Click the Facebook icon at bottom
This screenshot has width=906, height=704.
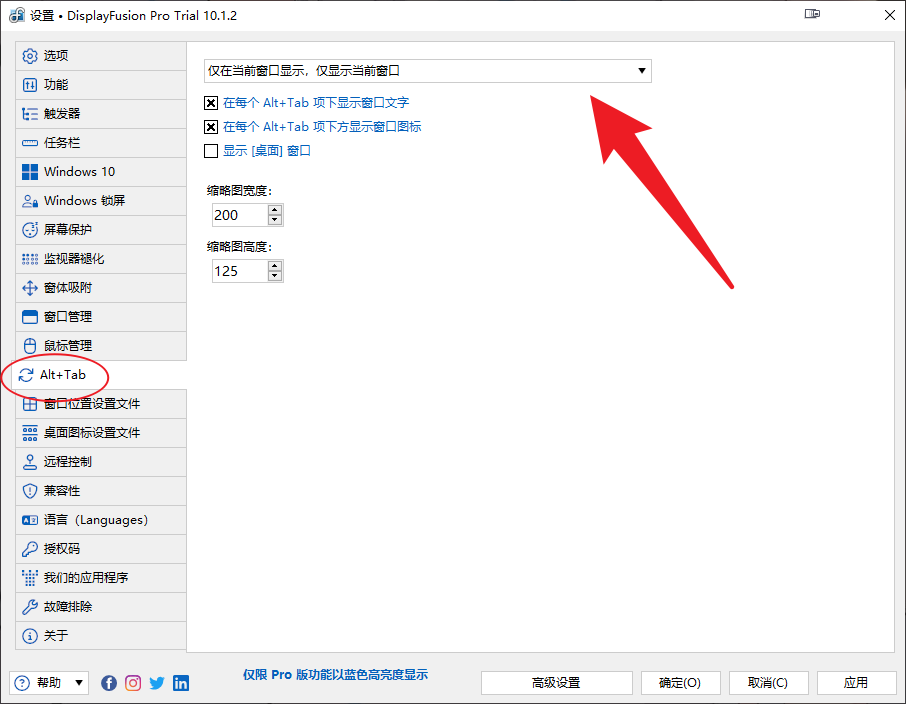[109, 683]
